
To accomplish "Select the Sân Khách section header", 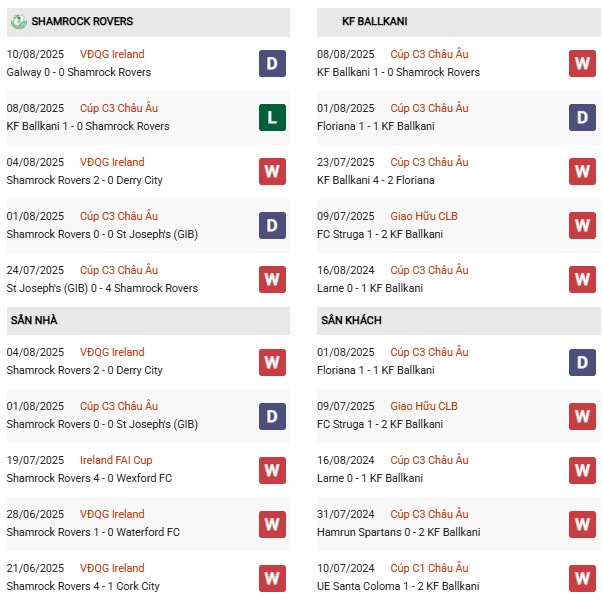I will [x=351, y=320].
